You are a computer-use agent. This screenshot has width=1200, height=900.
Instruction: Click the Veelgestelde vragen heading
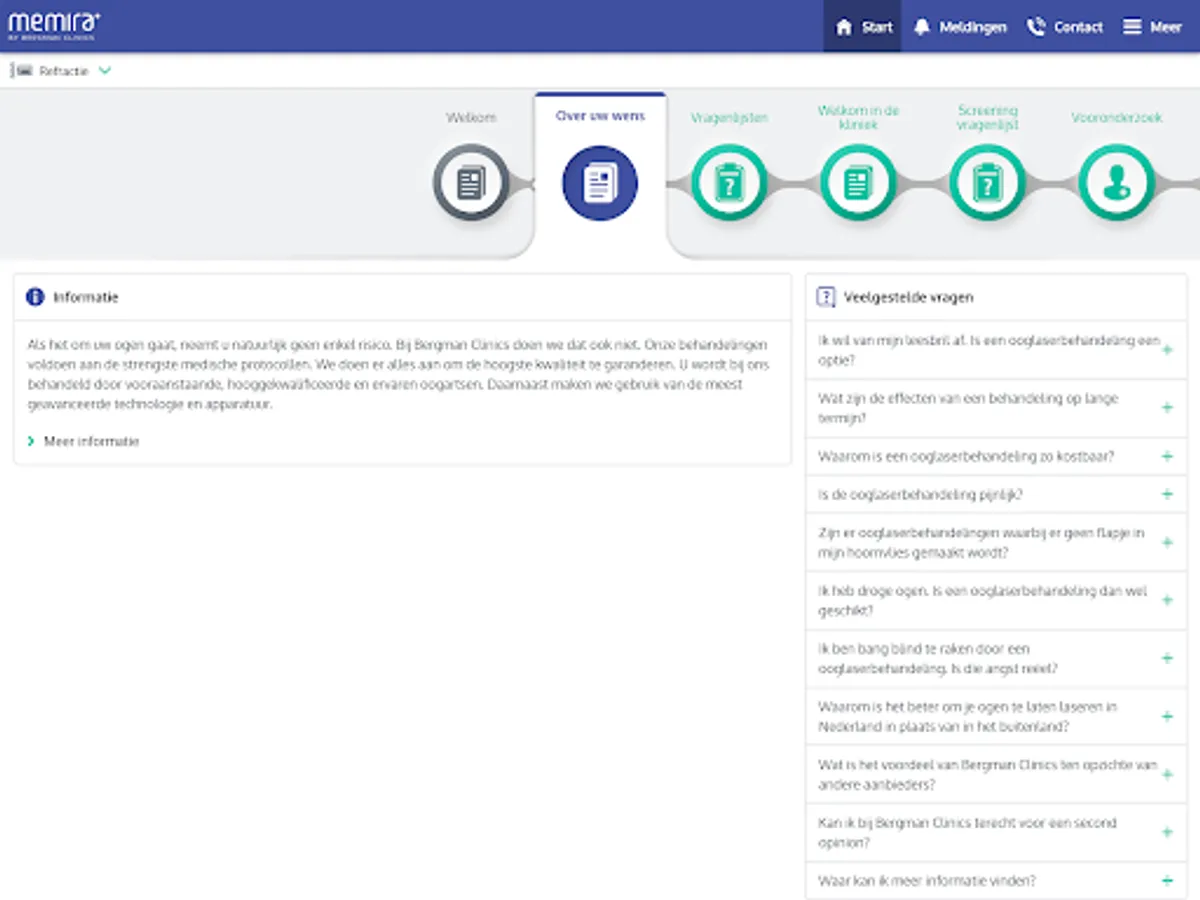point(909,297)
